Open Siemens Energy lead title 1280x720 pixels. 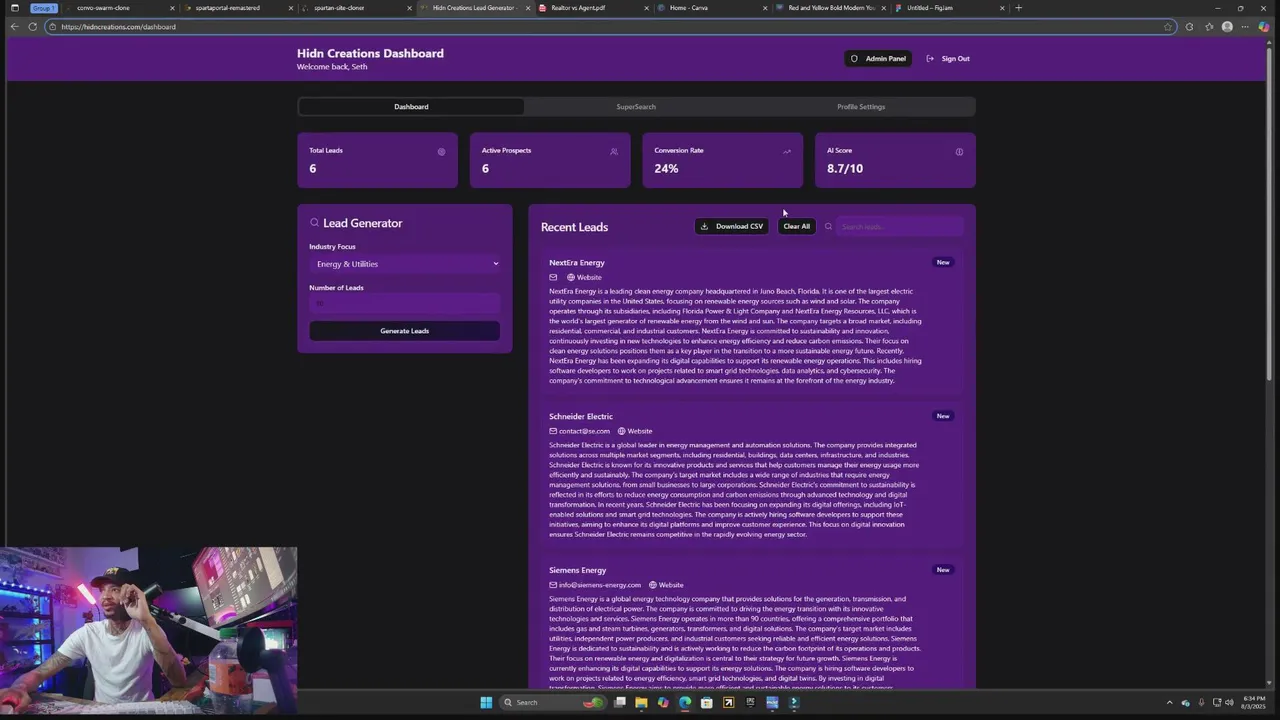click(578, 570)
